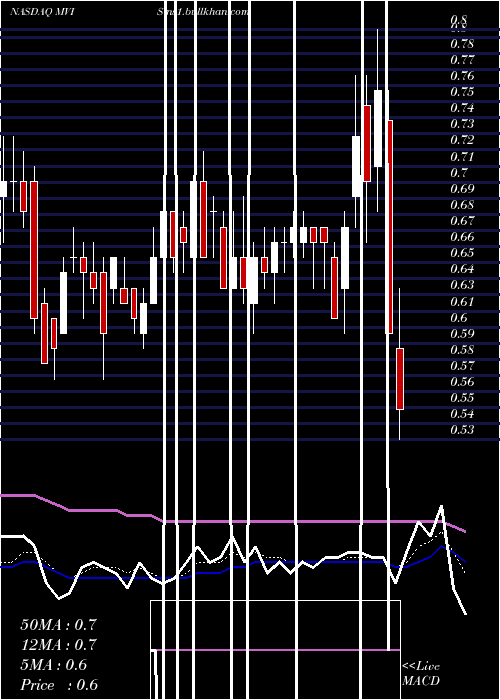
Task: Select the 0.67 price axis label
Action: 462,221
